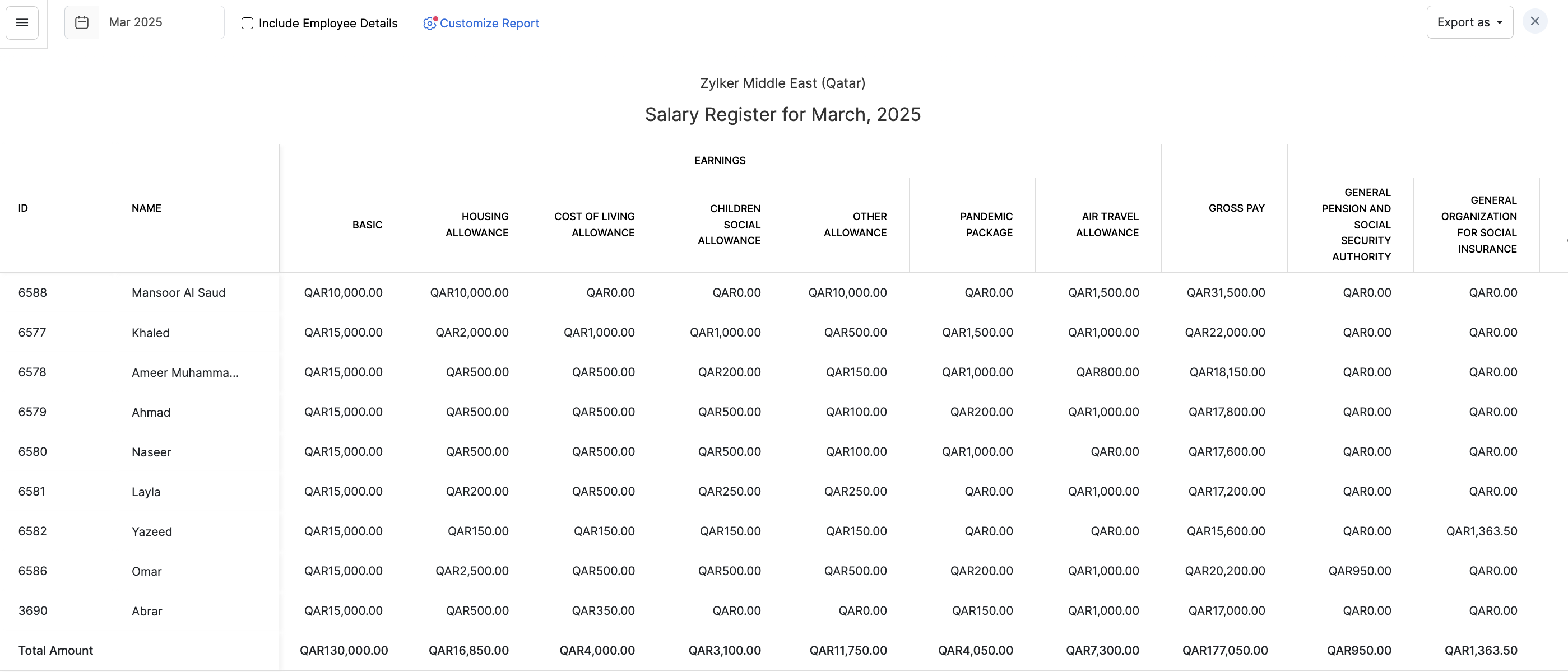Select employee name Mansoor Al Saud
The image size is (1568, 672).
point(178,292)
